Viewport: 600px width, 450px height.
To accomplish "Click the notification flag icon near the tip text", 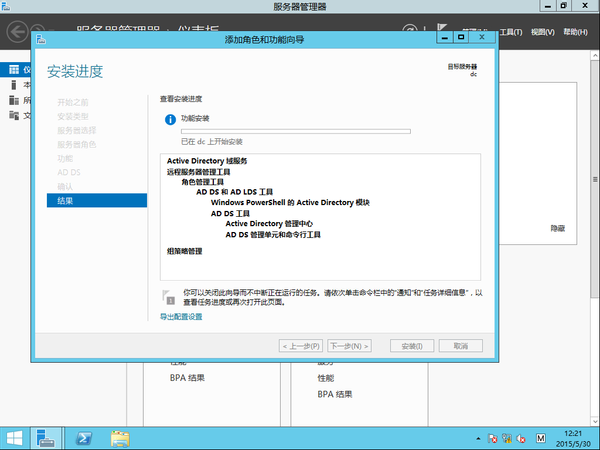I will 168,298.
